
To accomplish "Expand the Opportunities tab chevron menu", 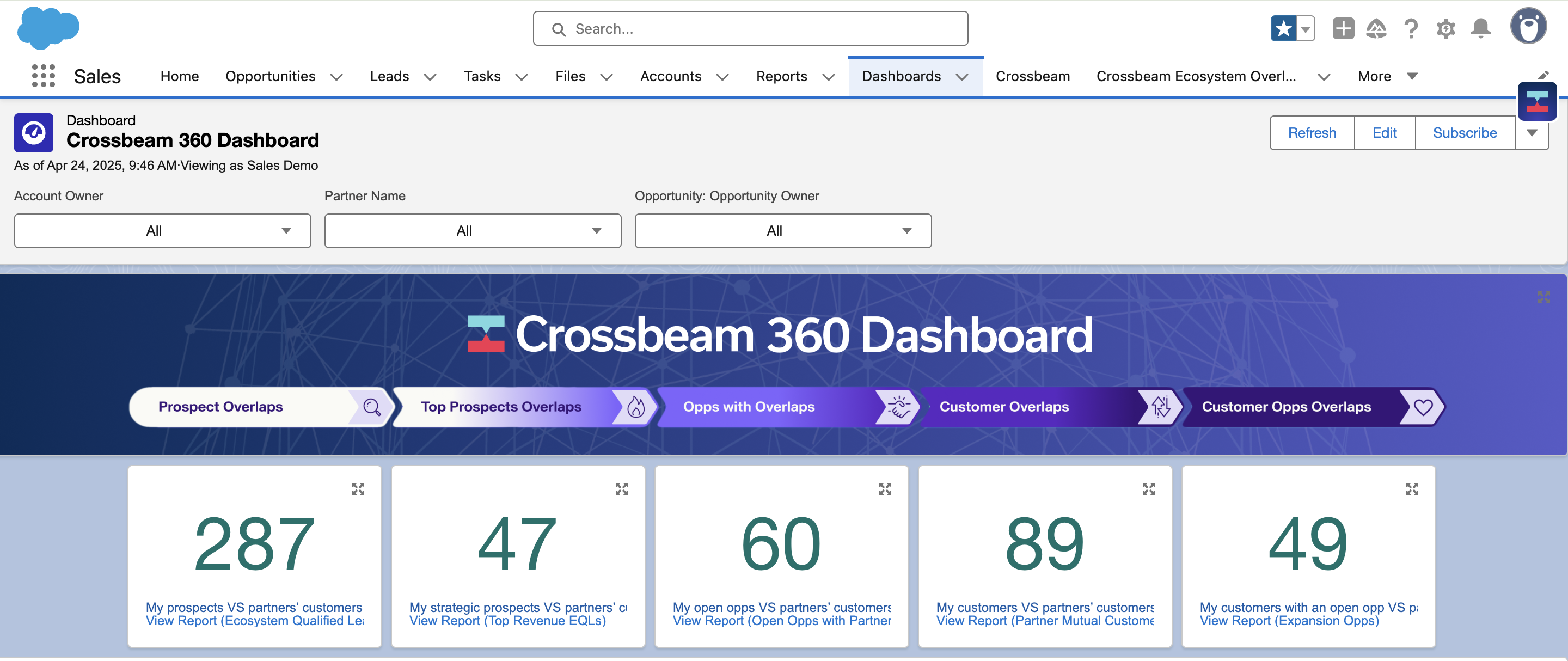I will point(336,77).
